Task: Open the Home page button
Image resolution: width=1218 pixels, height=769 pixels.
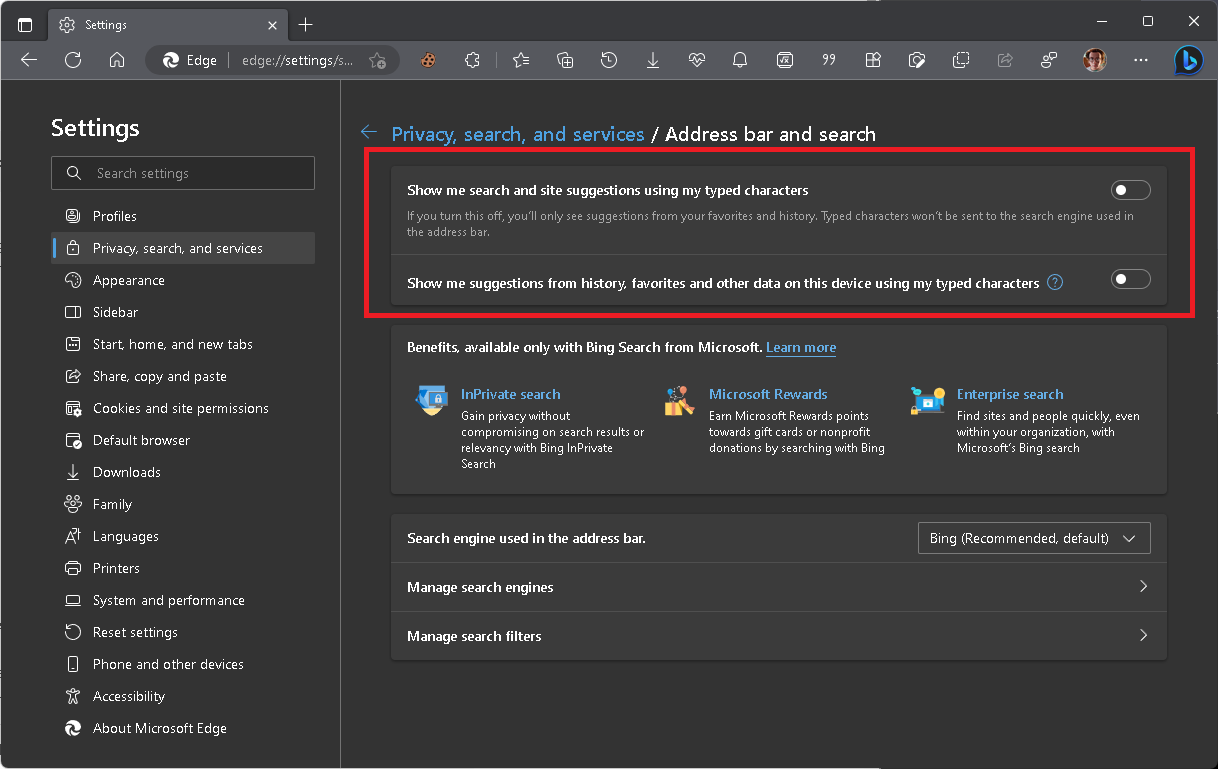Action: pos(117,60)
